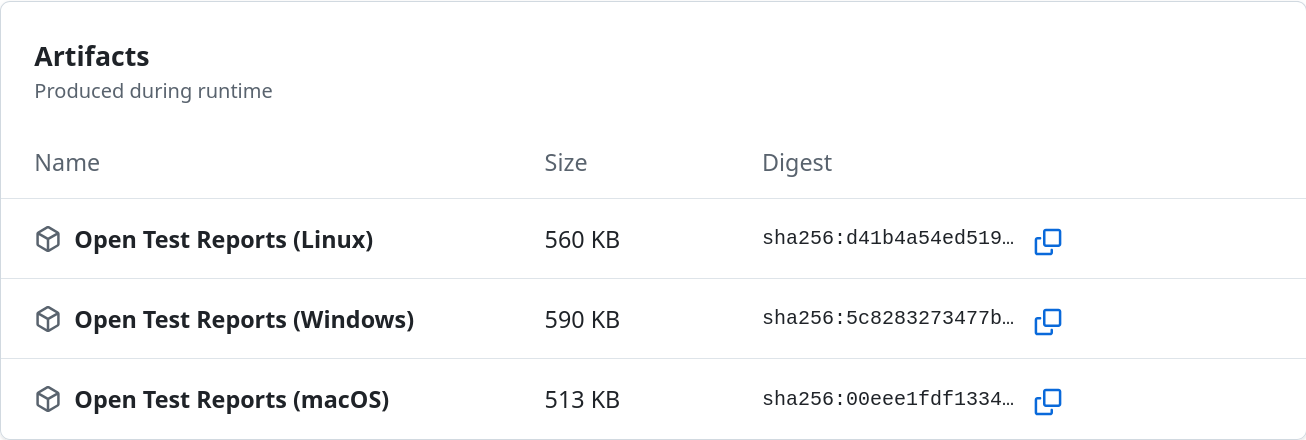Click the "Produced during runtime" subtitle
This screenshot has height=440, width=1306.
[153, 91]
